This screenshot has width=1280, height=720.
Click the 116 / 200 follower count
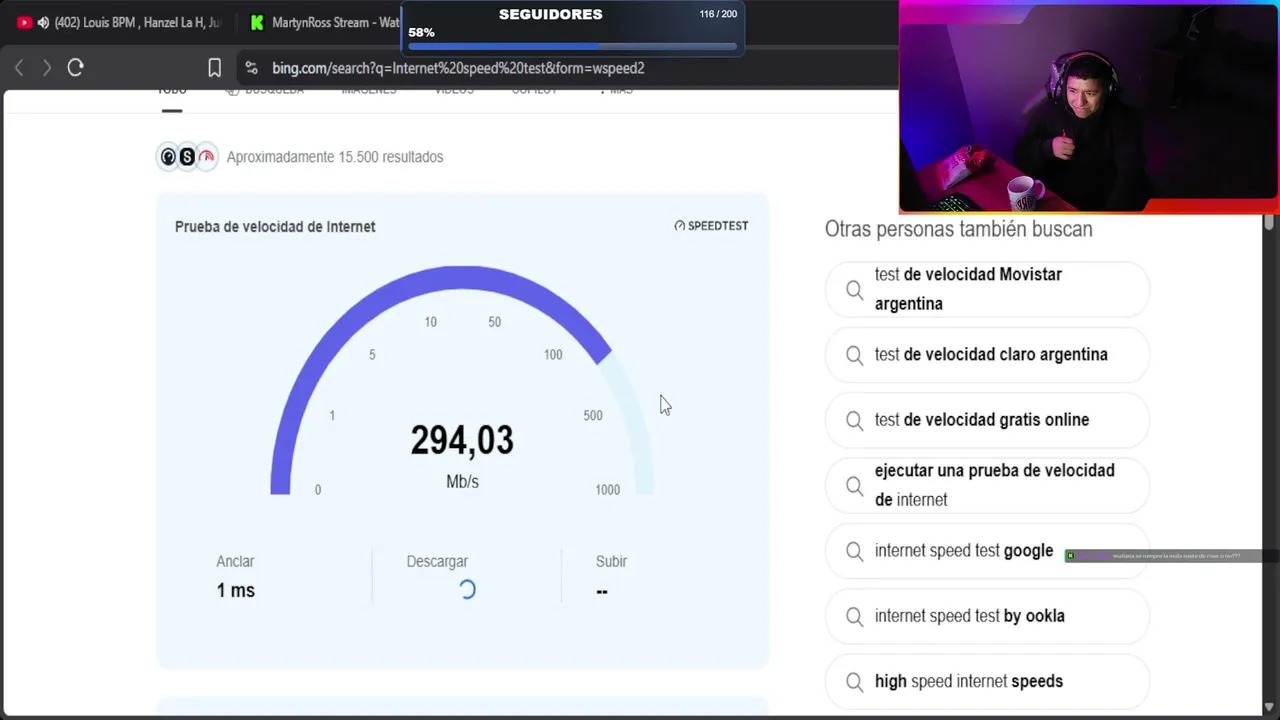(718, 14)
